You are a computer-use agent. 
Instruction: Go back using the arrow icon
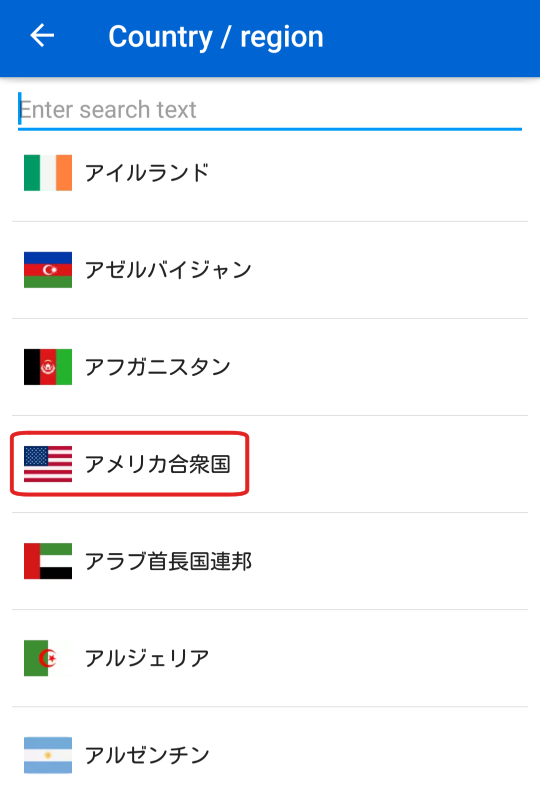click(x=42, y=36)
